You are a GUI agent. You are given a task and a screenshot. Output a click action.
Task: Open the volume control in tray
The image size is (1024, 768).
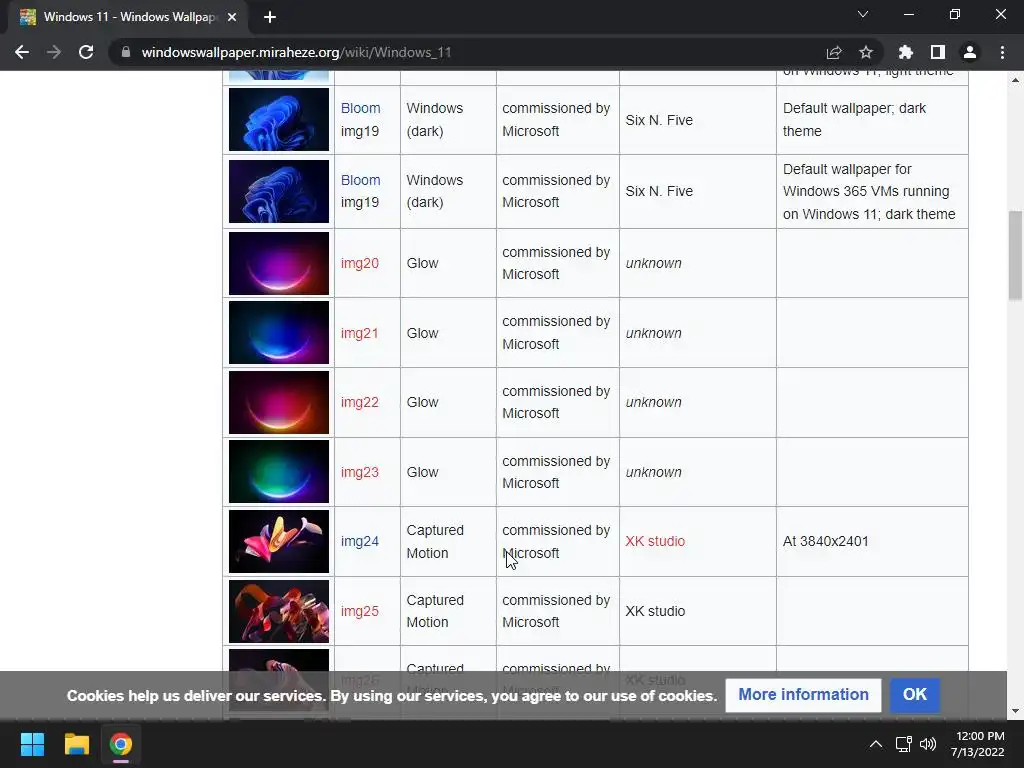pyautogui.click(x=927, y=744)
